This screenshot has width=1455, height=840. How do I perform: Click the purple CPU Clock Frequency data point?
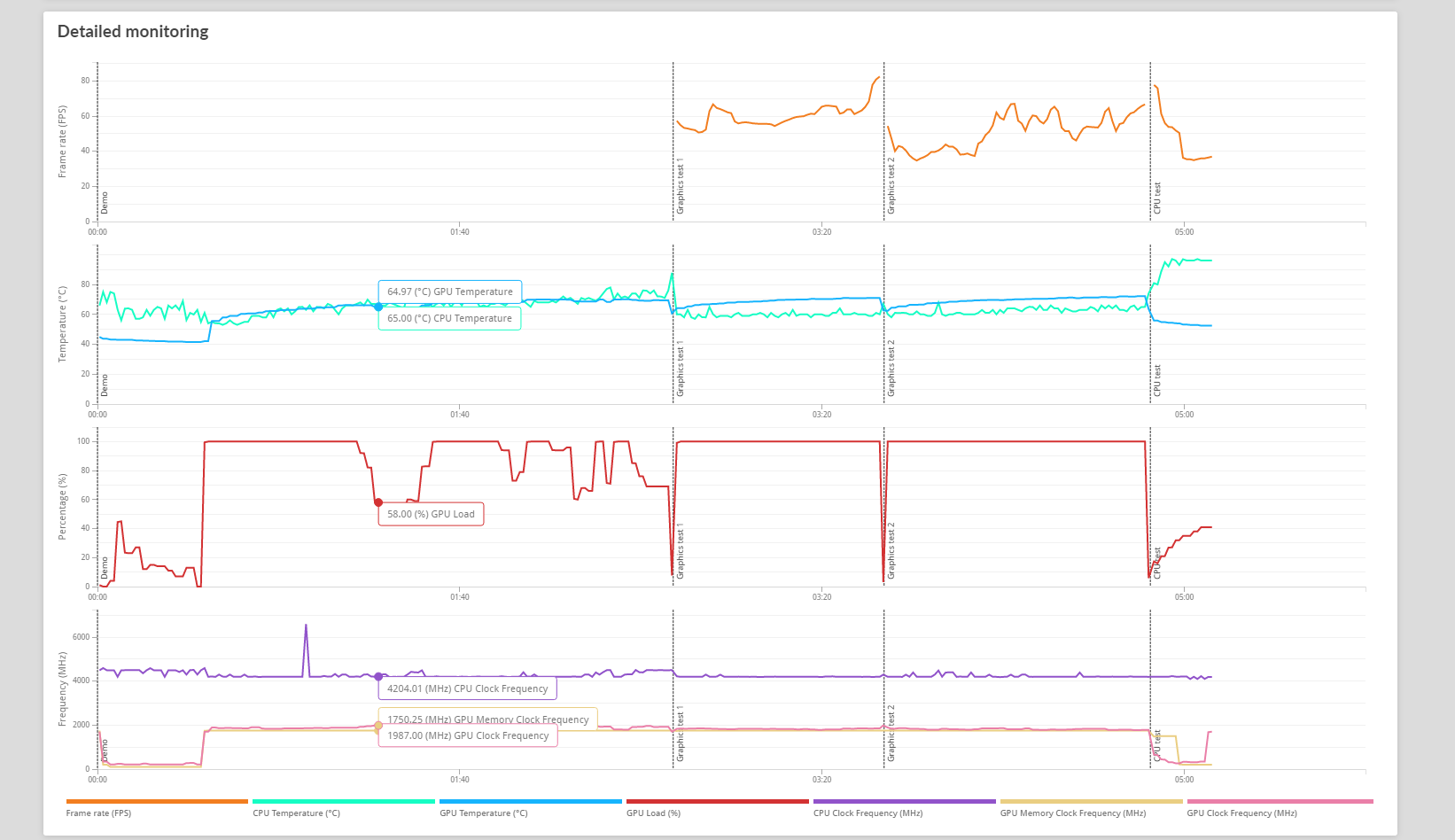378,676
